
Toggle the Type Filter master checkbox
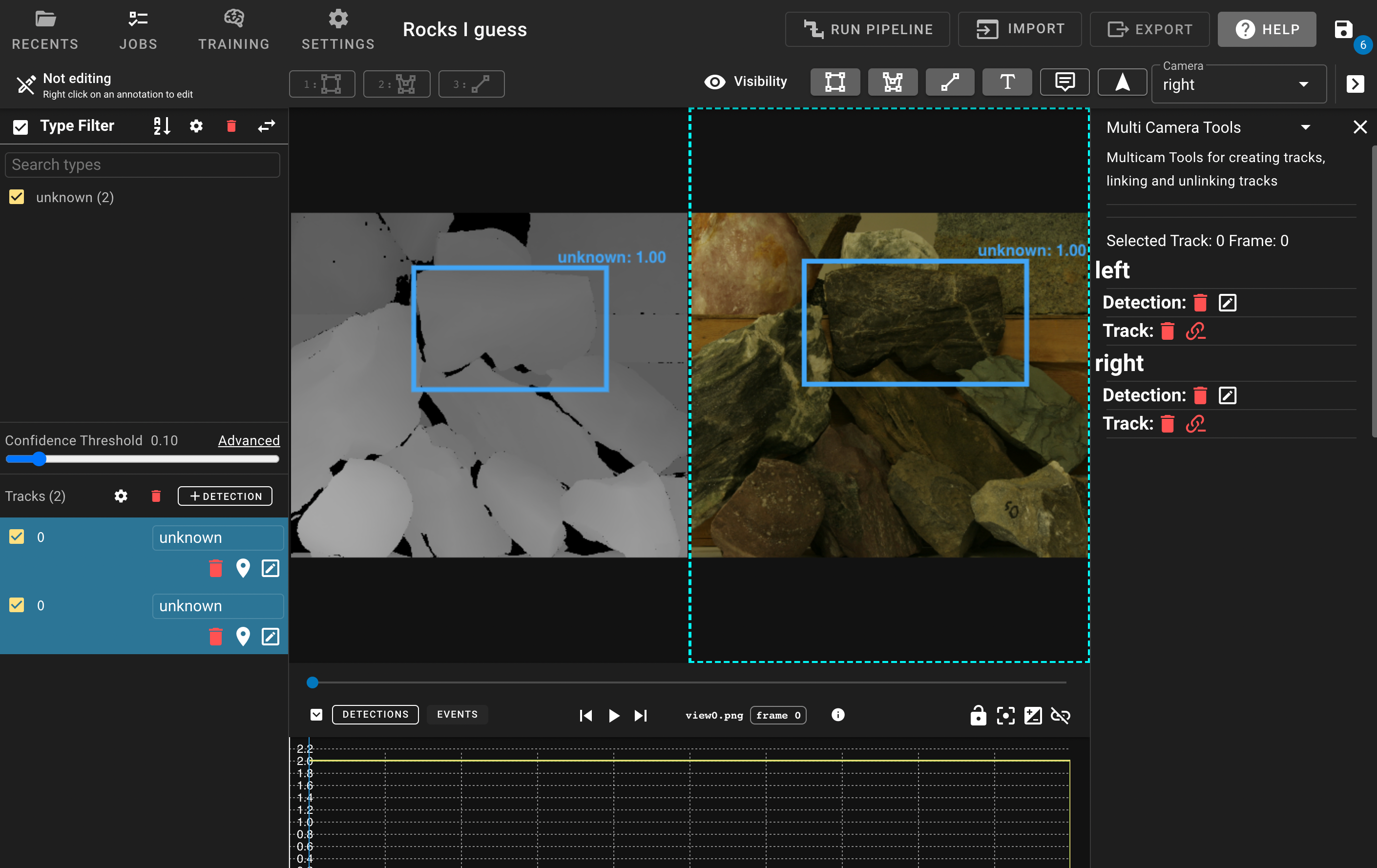21,126
